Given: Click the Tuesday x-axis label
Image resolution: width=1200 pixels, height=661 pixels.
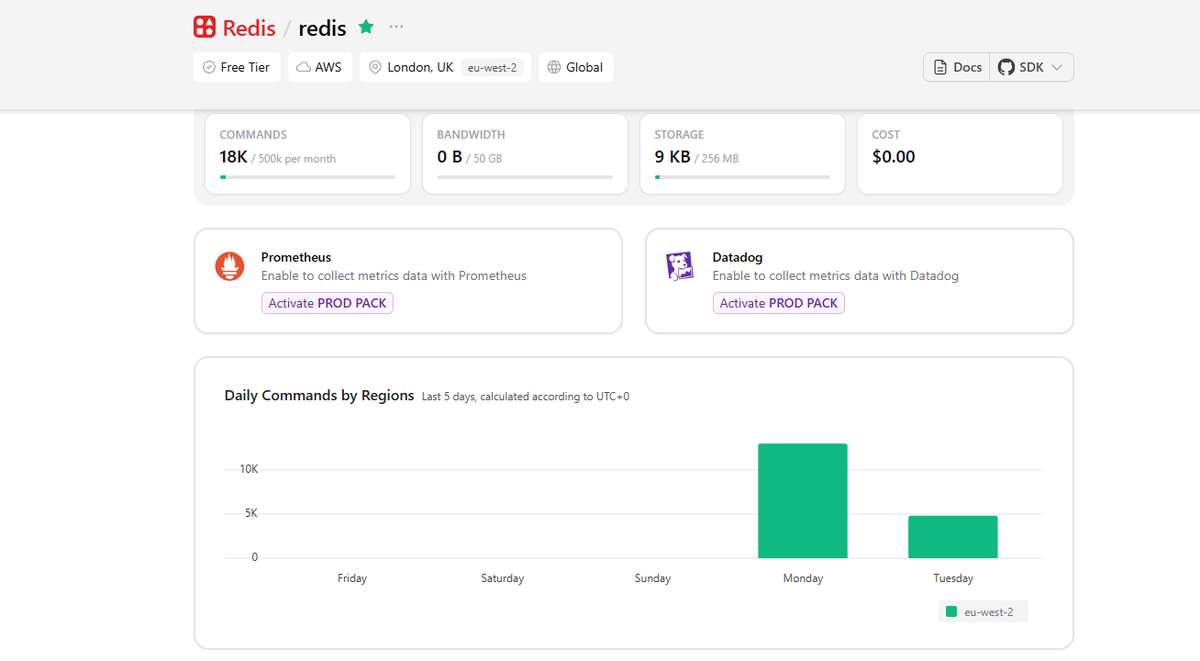Looking at the screenshot, I should 953,578.
